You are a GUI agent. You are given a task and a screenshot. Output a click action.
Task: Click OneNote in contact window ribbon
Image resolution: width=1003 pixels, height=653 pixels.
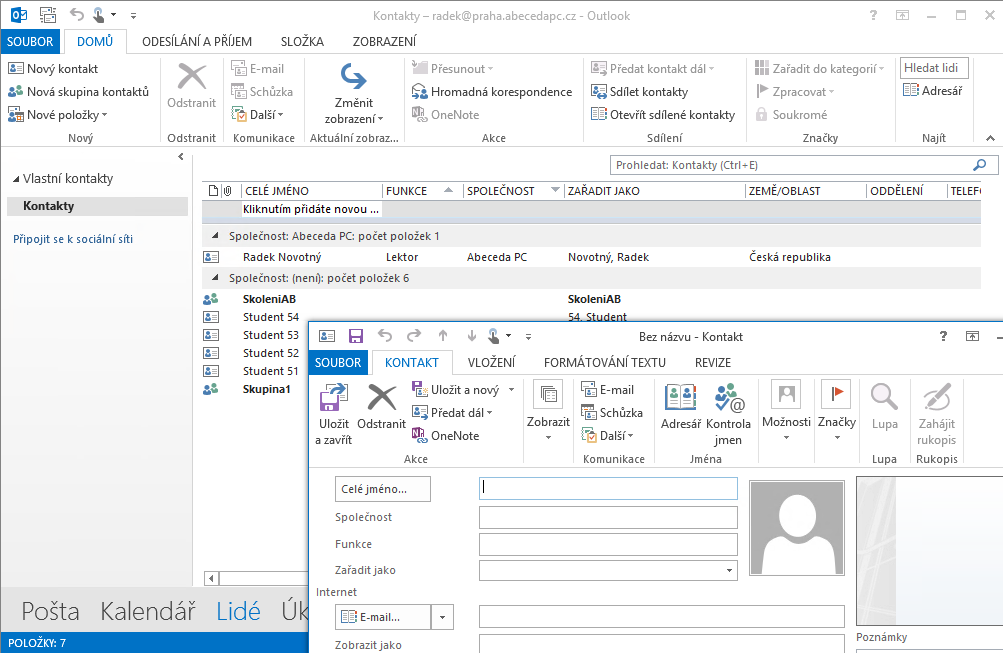(446, 436)
